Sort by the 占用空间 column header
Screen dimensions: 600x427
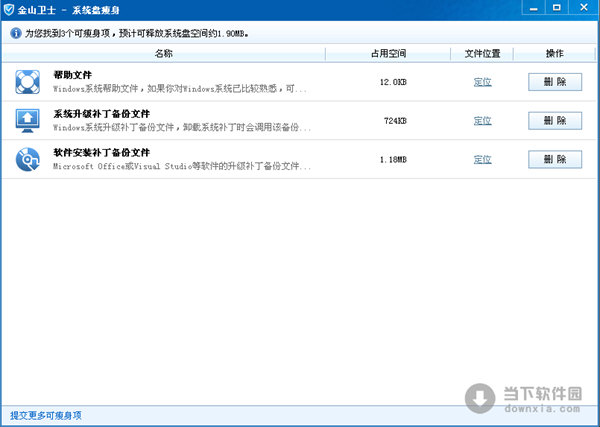point(387,53)
